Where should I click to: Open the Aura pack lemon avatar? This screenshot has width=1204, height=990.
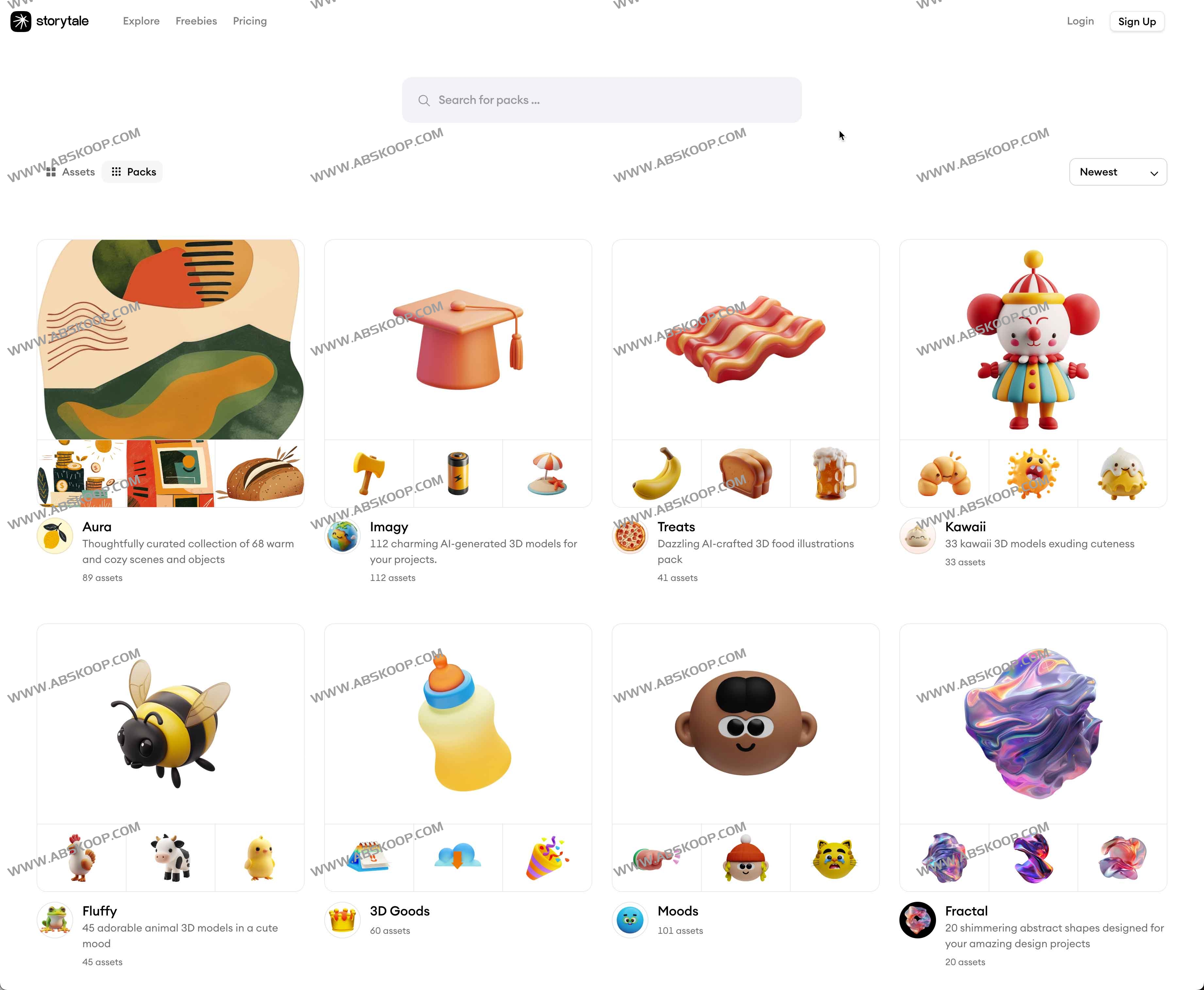pyautogui.click(x=55, y=536)
